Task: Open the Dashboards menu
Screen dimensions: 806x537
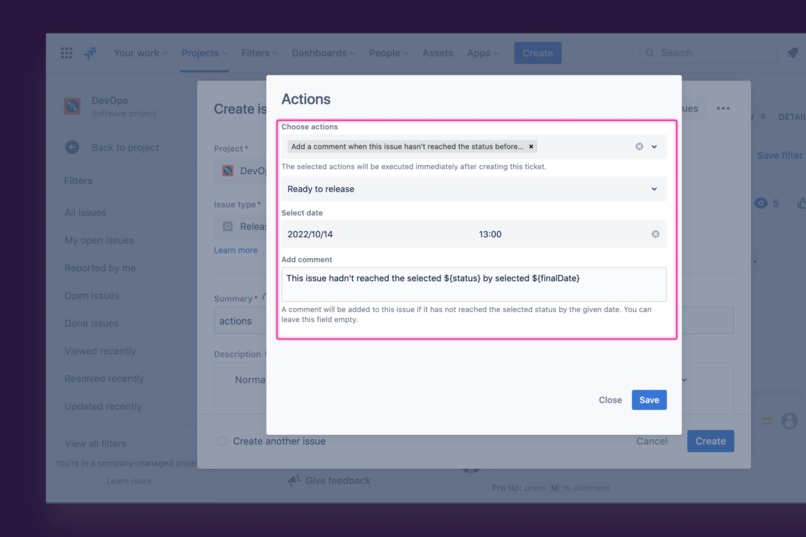Action: coord(323,53)
